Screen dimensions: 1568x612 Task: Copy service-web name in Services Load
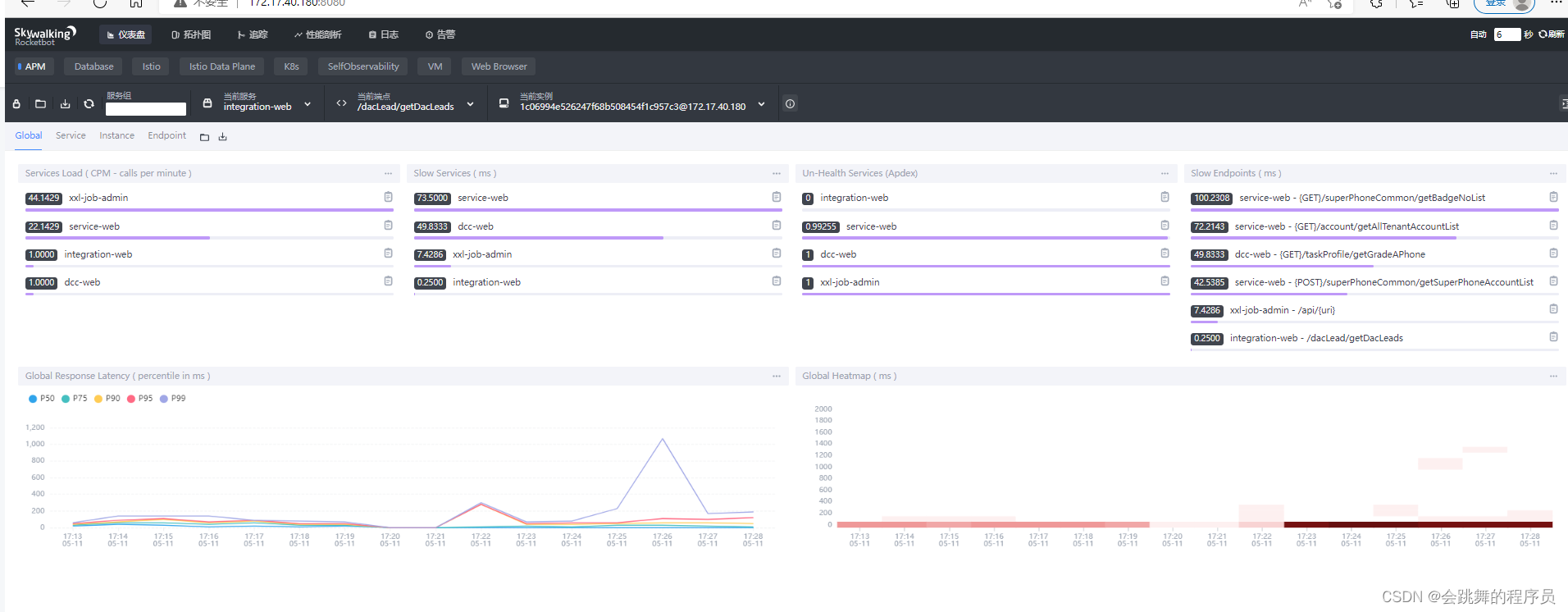388,225
